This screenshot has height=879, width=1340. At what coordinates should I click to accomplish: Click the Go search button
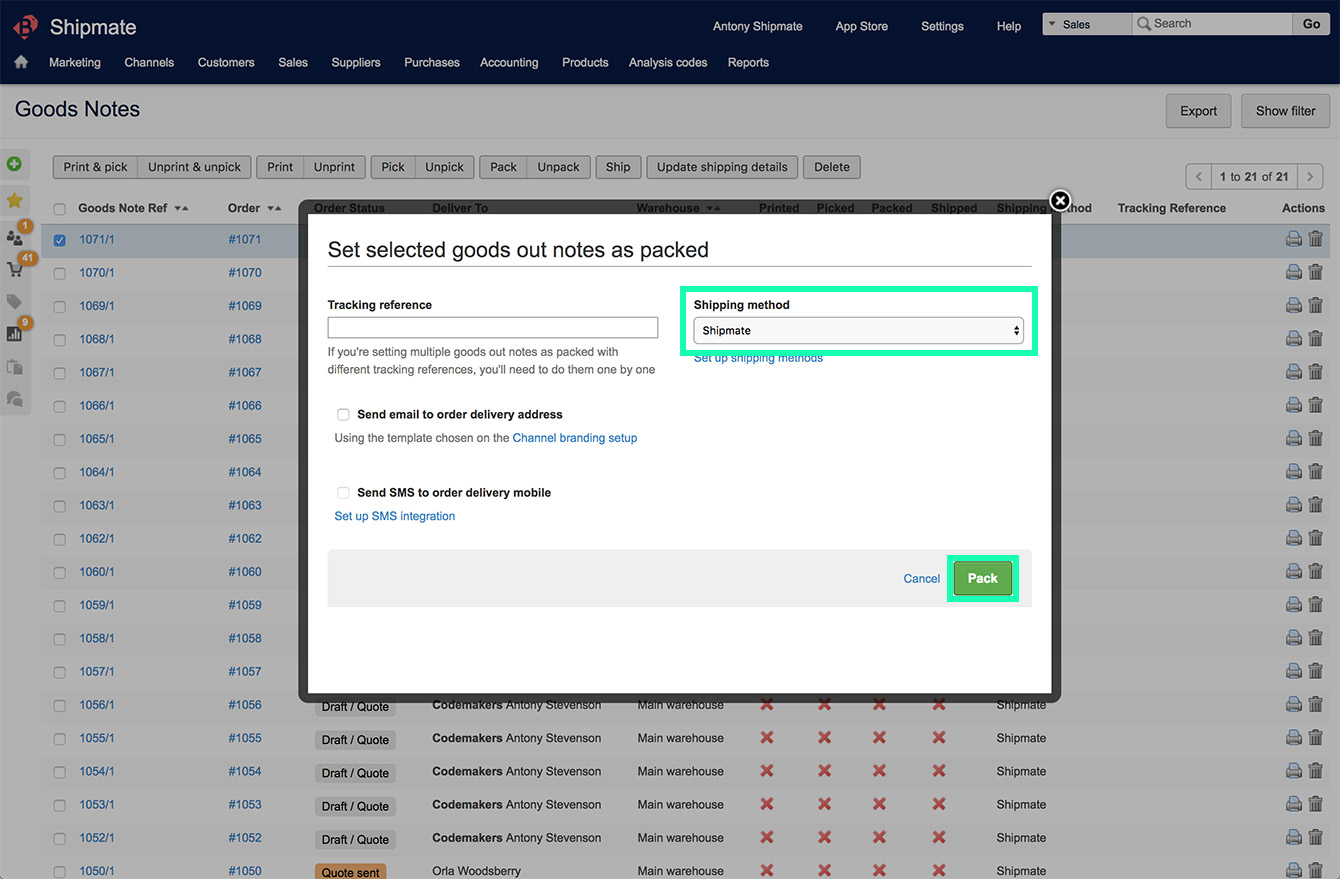tap(1311, 24)
